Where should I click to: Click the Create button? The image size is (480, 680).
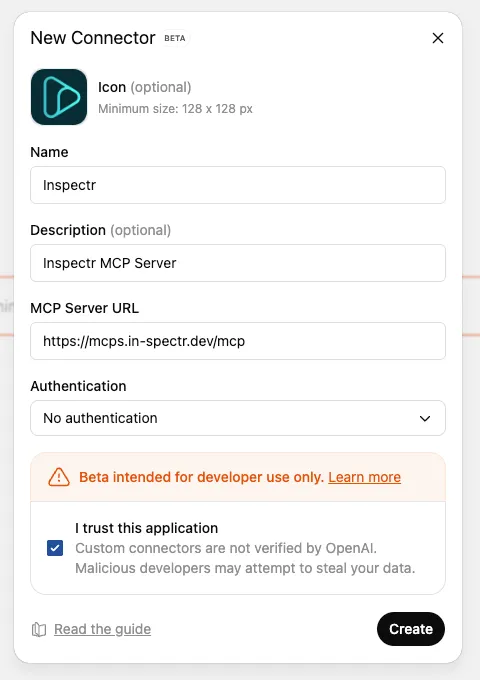point(411,629)
